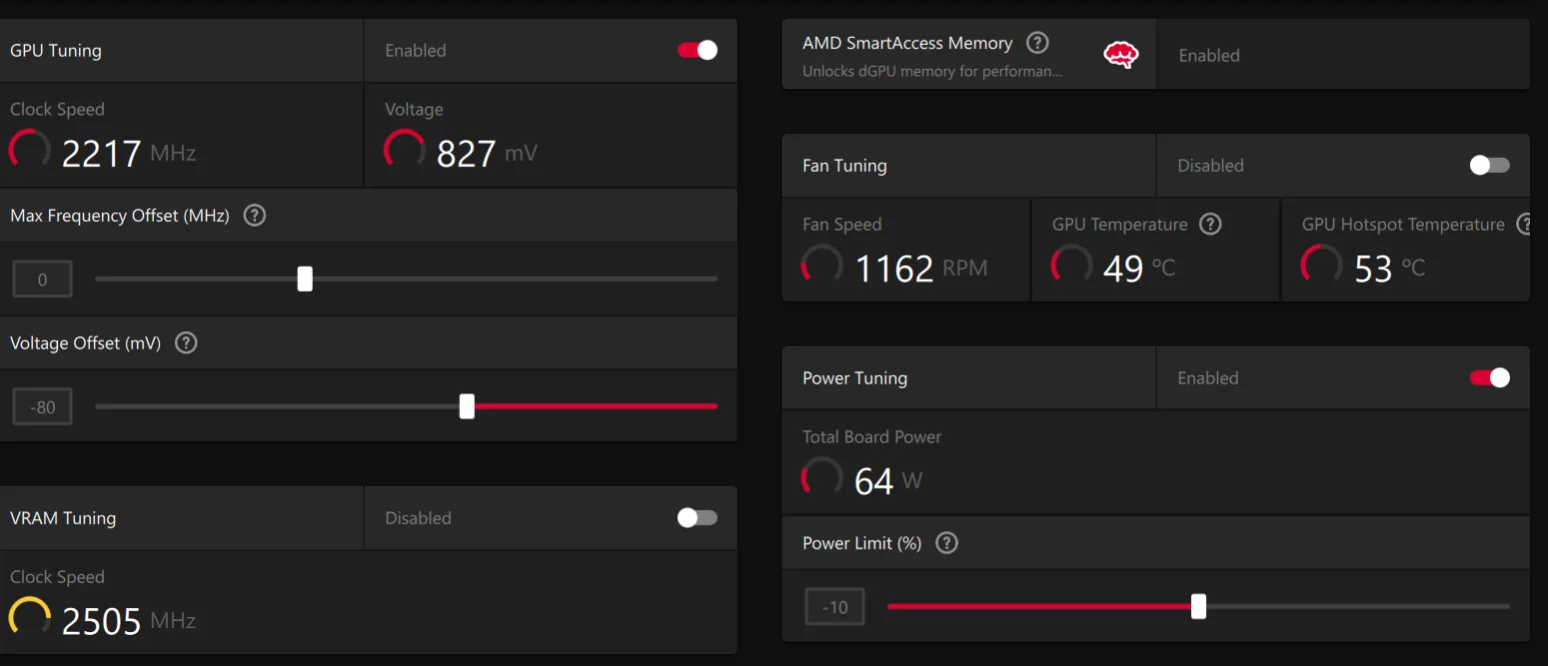Click the 1162 RPM fan speed value
The height and width of the screenshot is (666, 1548).
point(921,268)
